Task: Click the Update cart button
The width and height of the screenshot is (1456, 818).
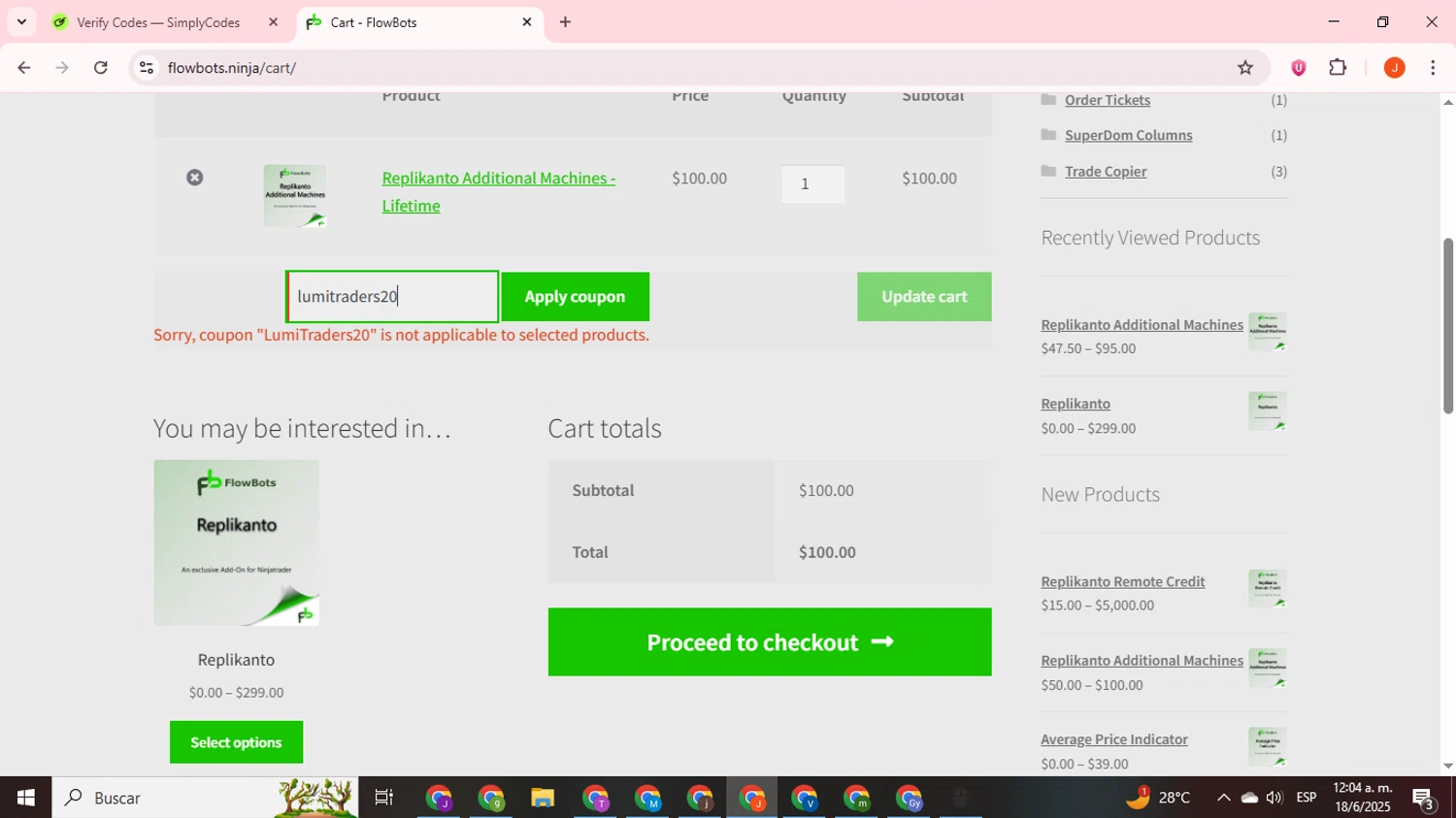Action: tap(924, 297)
